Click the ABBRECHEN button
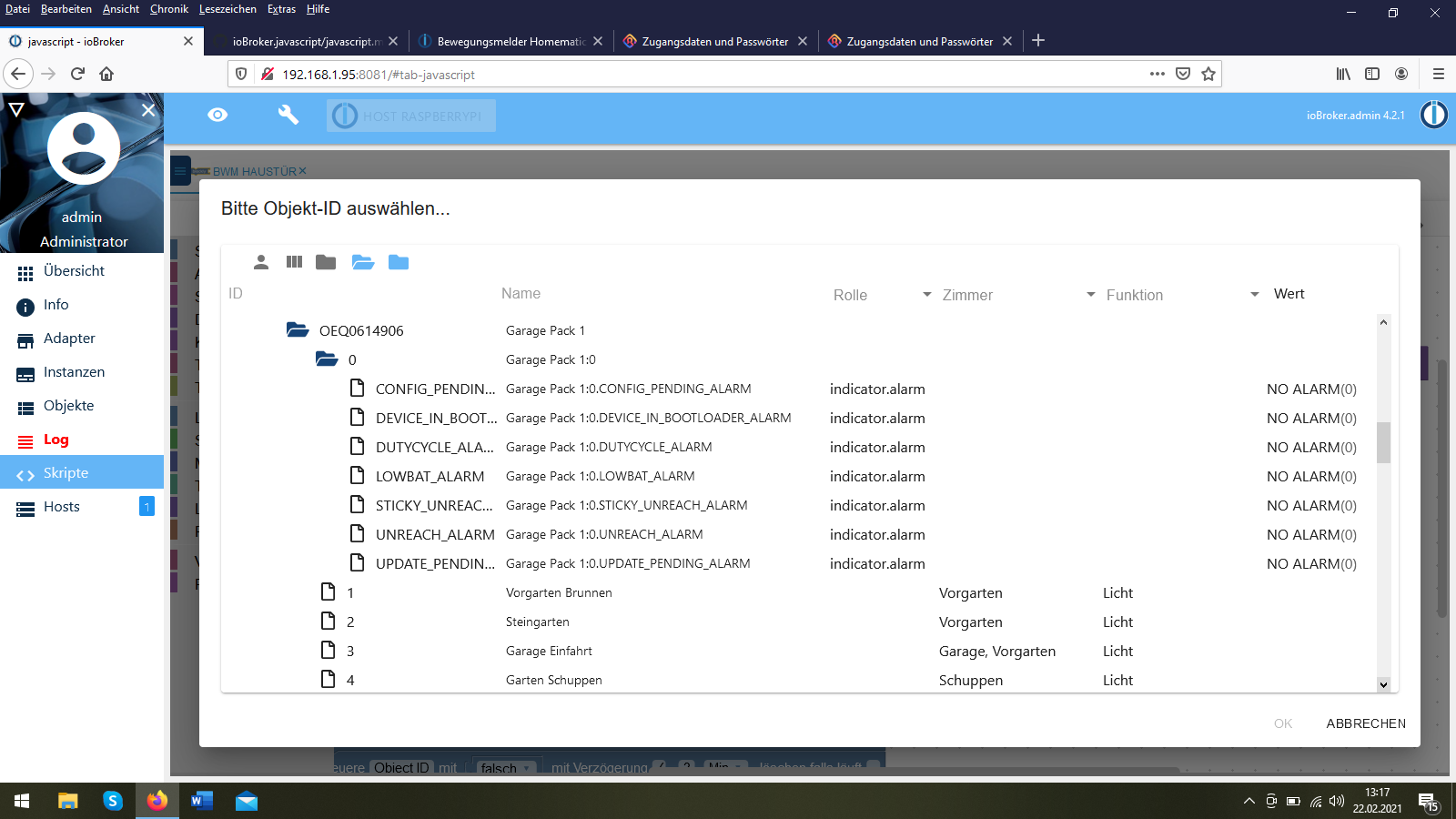This screenshot has height=819, width=1456. (x=1366, y=723)
